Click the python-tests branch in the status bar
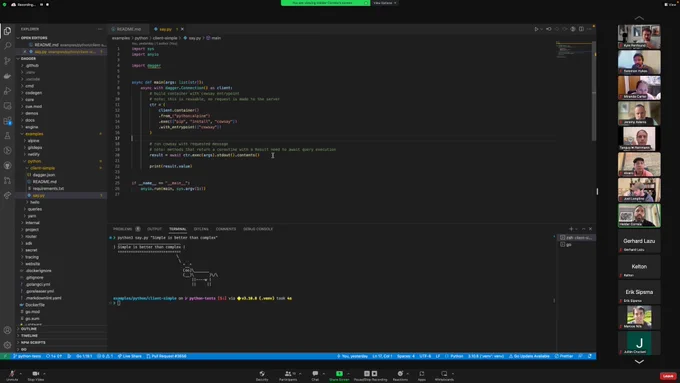This screenshot has width=680, height=383. click(x=27, y=356)
